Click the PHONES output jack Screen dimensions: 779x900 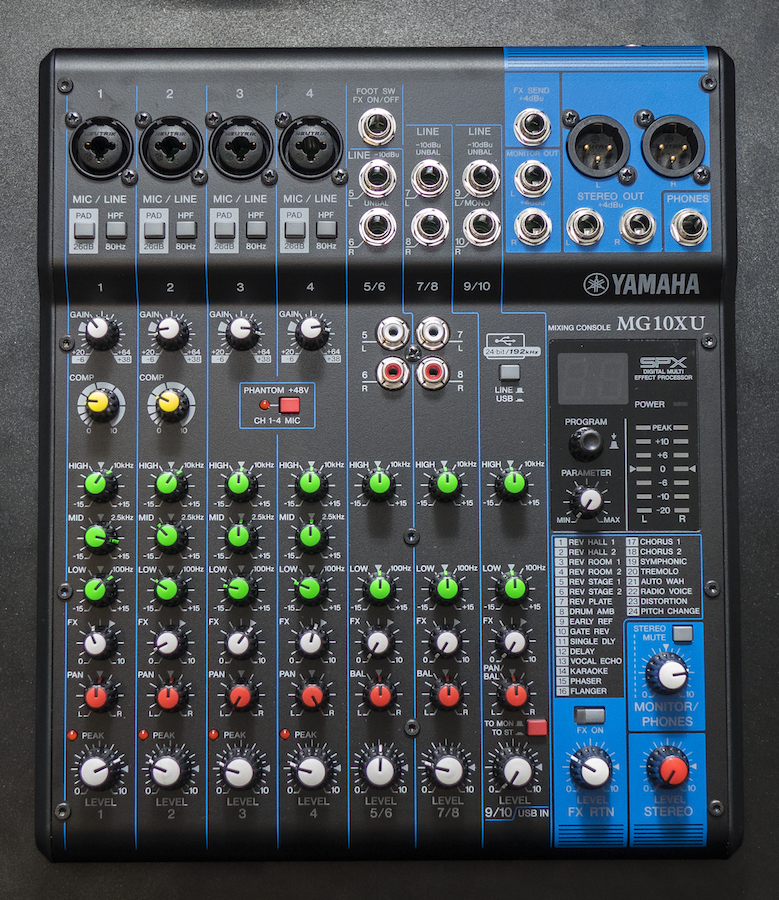pos(688,227)
